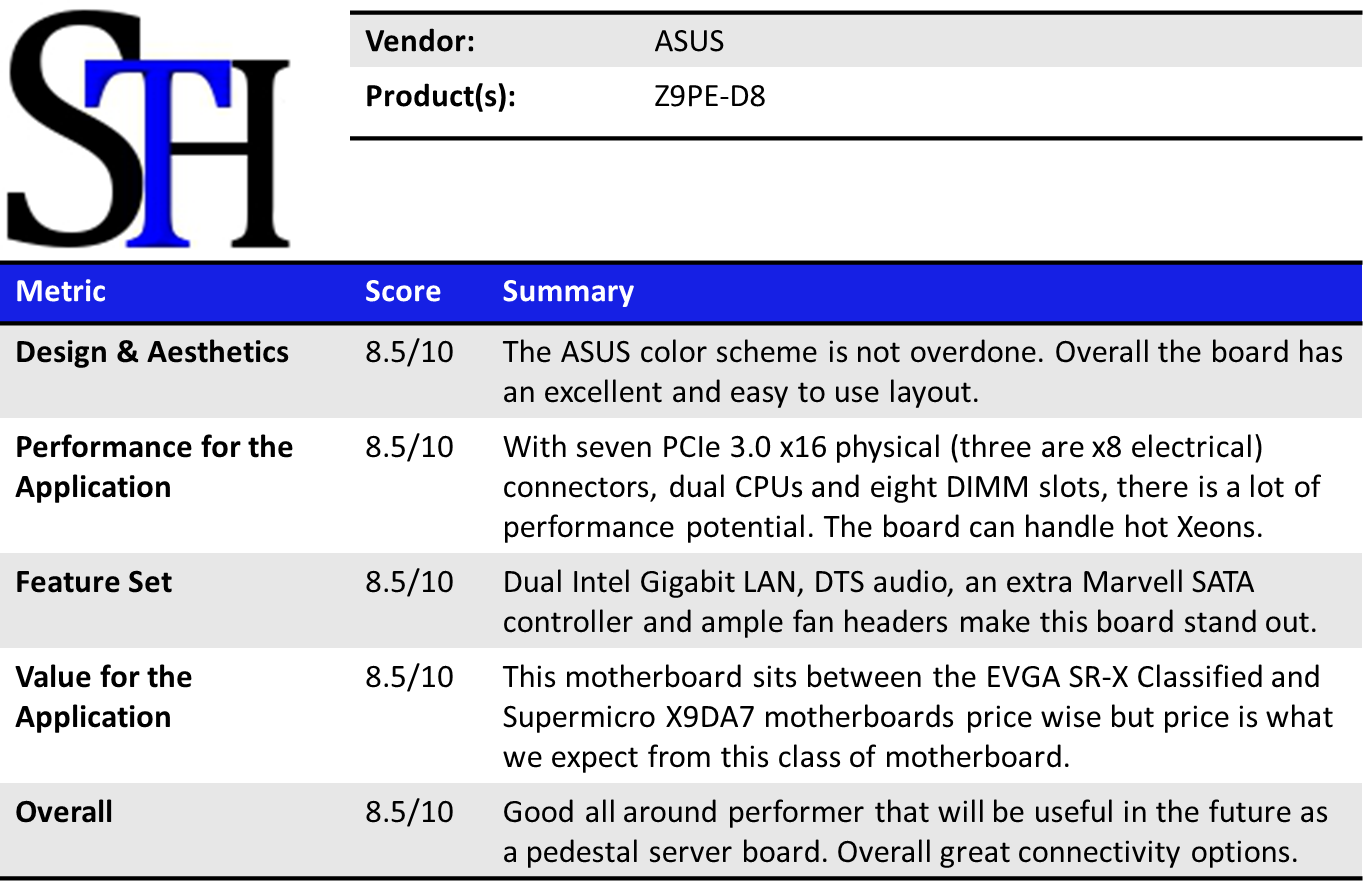Select the Performance for the Application label
Viewport: 1363px width, 891px height.
tap(154, 466)
